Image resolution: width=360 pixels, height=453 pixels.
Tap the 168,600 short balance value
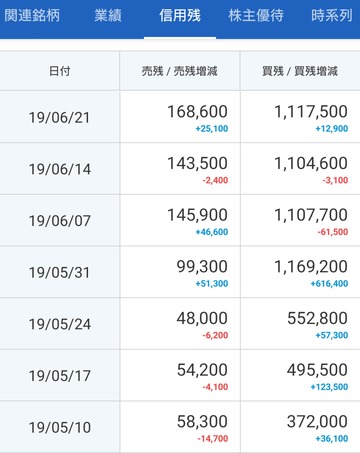click(x=197, y=111)
